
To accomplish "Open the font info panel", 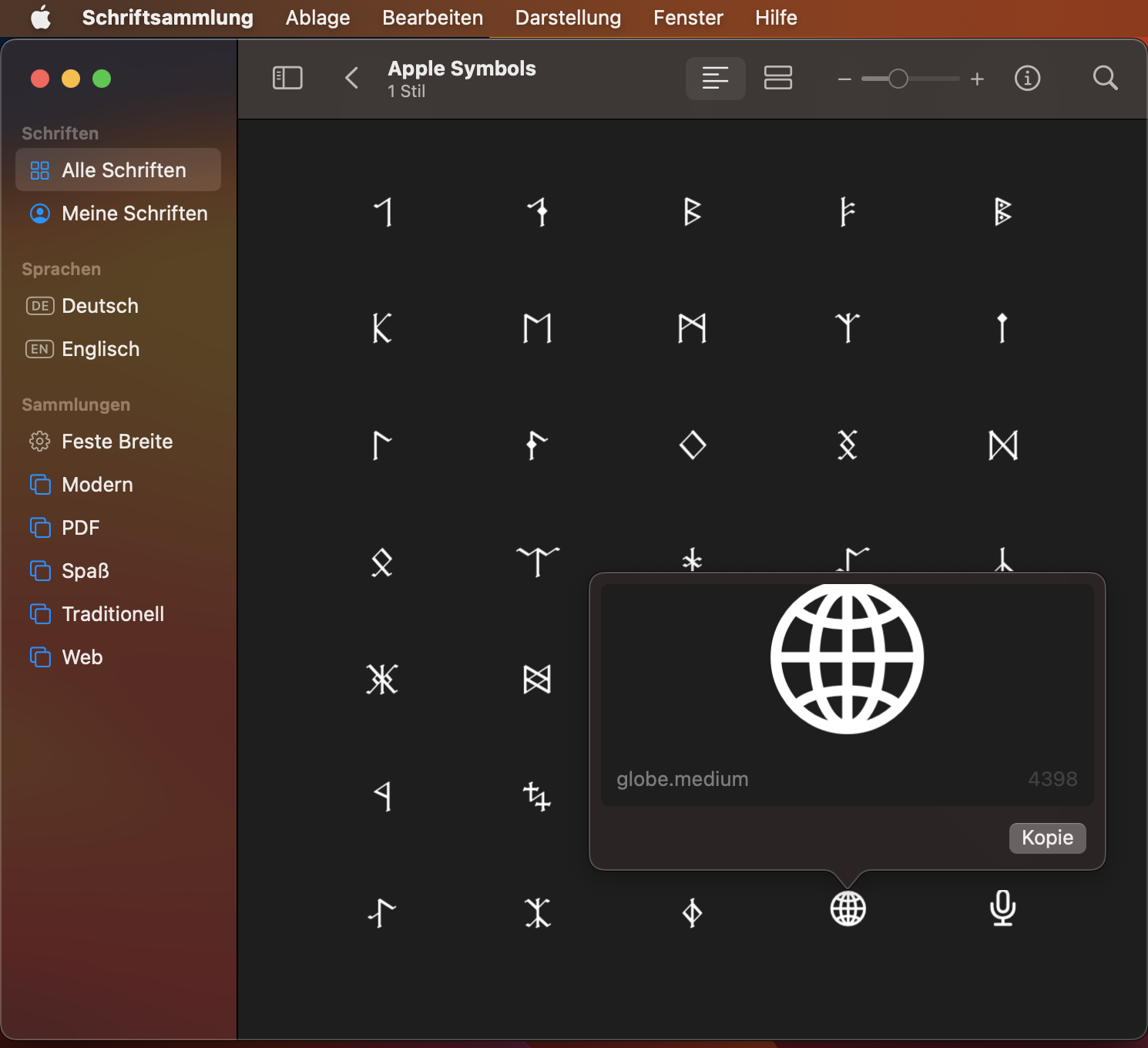I will [x=1028, y=78].
